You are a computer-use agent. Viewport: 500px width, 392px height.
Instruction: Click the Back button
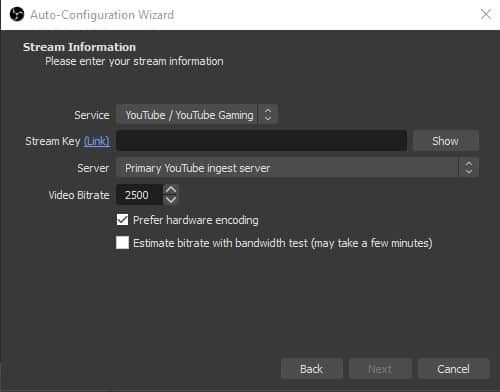click(312, 369)
